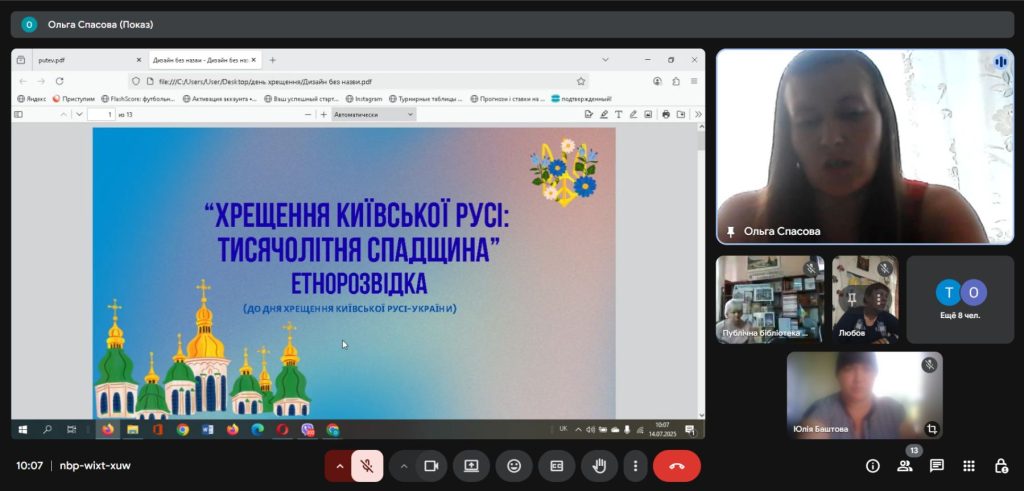Click the crop icon on Юлія Баштова's tile

[931, 428]
